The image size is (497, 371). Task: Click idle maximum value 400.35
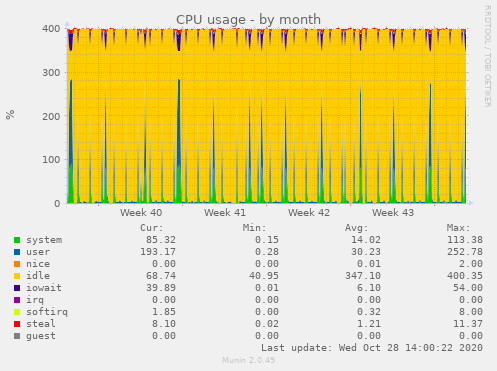(x=465, y=276)
